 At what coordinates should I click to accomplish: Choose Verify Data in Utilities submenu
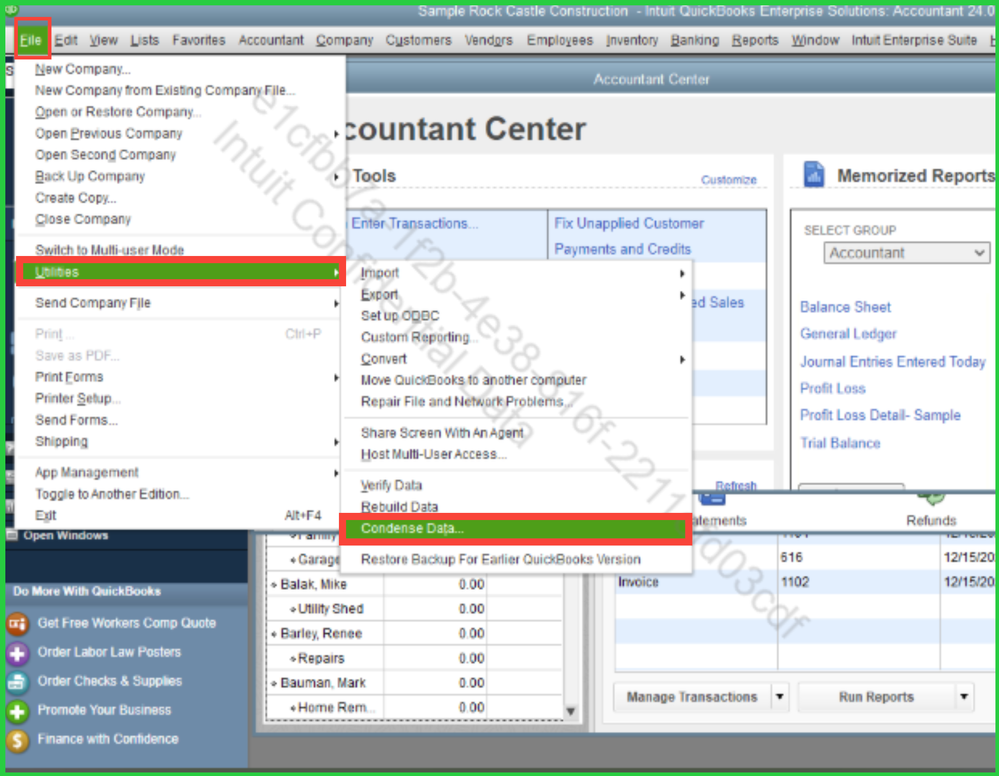pyautogui.click(x=391, y=485)
